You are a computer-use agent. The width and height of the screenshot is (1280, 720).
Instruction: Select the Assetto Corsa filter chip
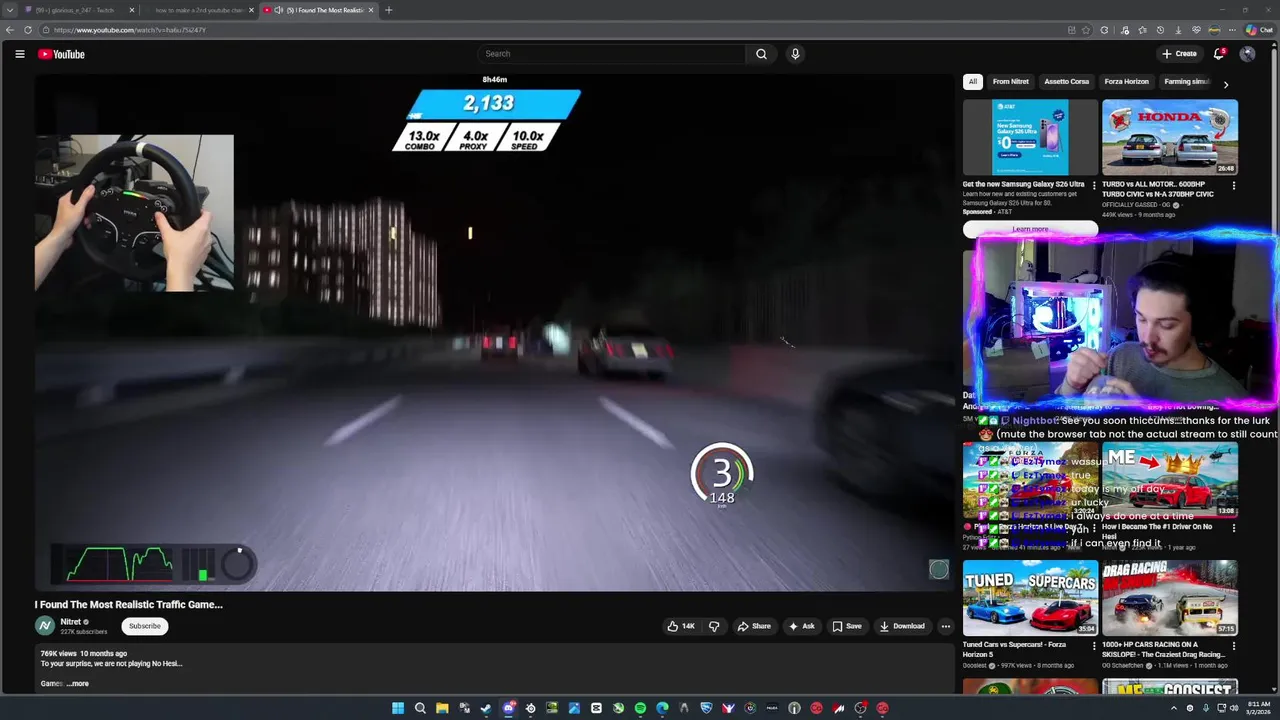pos(1066,82)
